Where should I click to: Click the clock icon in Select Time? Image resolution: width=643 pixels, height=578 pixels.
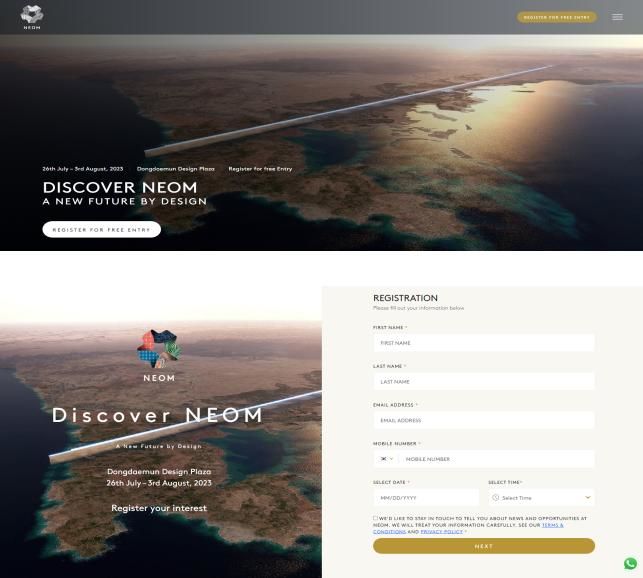point(495,497)
